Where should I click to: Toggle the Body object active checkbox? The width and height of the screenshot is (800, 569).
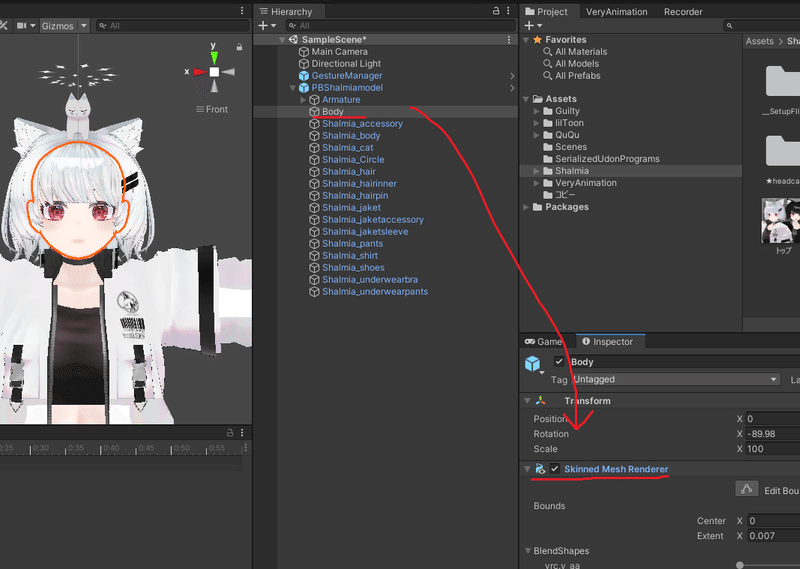pyautogui.click(x=559, y=362)
